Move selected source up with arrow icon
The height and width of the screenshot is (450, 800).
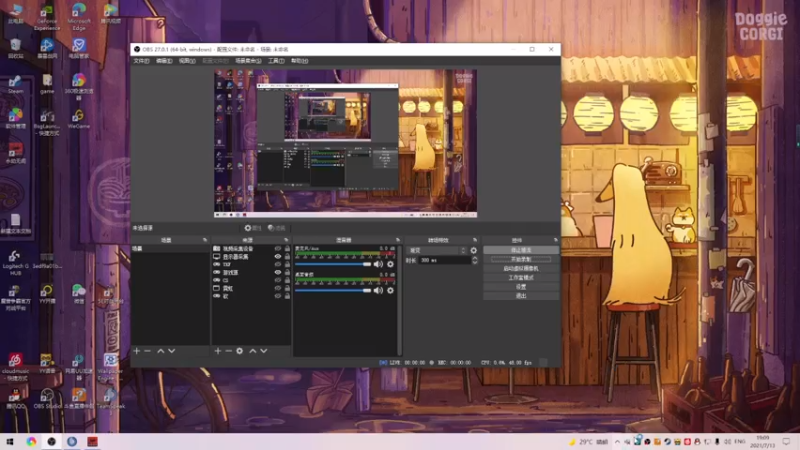click(252, 351)
